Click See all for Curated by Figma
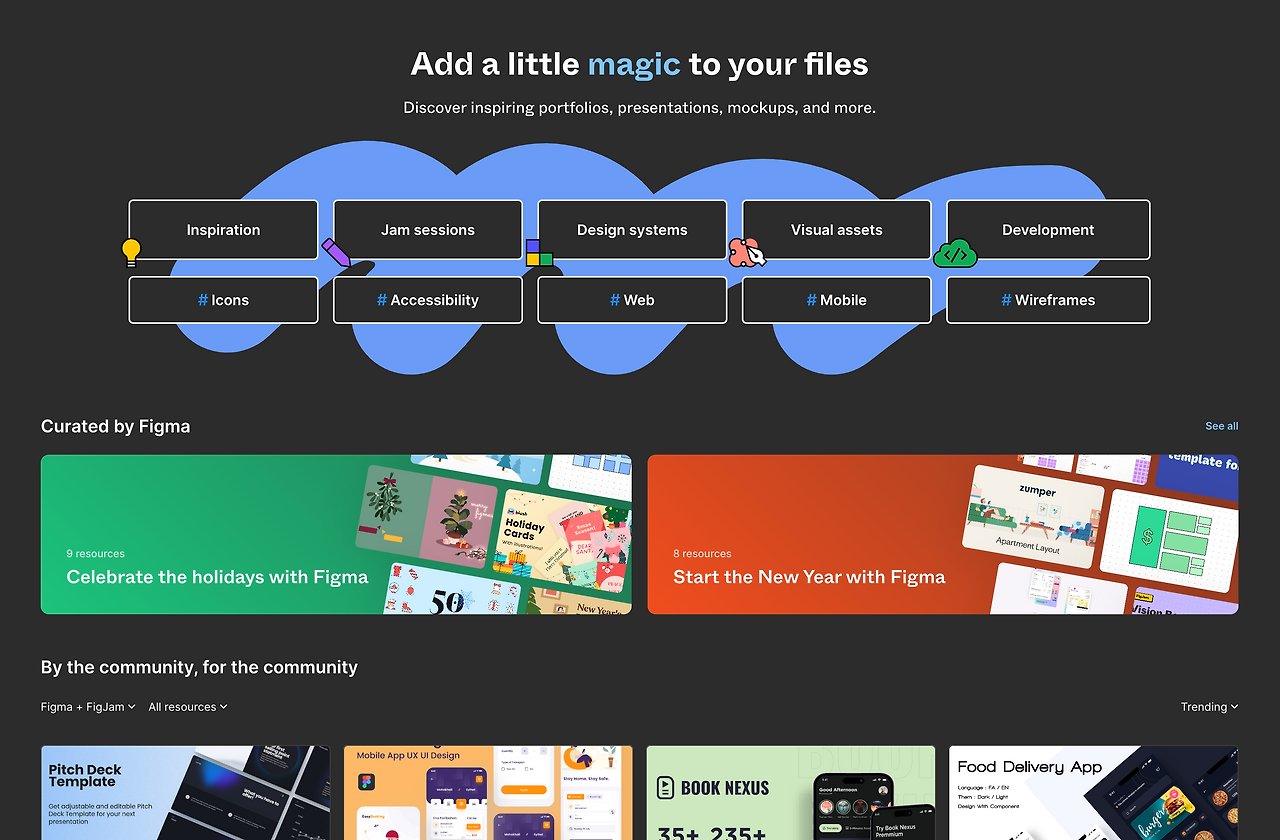The image size is (1280, 840). point(1222,426)
